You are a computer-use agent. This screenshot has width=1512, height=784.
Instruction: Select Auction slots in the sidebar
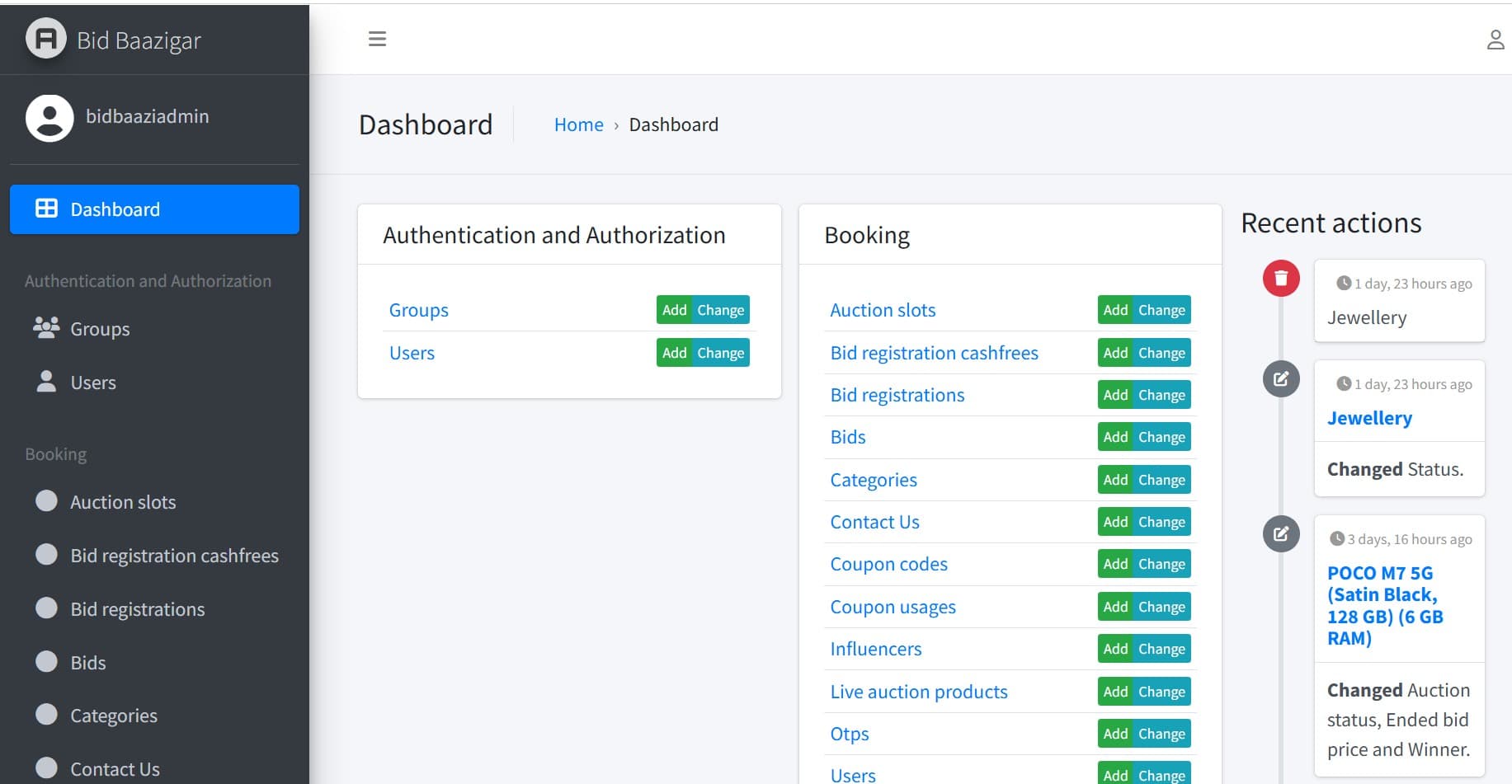coord(123,501)
